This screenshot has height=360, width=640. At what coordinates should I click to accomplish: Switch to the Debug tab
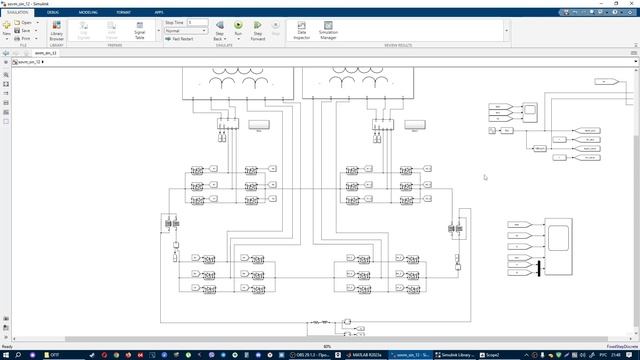53,12
